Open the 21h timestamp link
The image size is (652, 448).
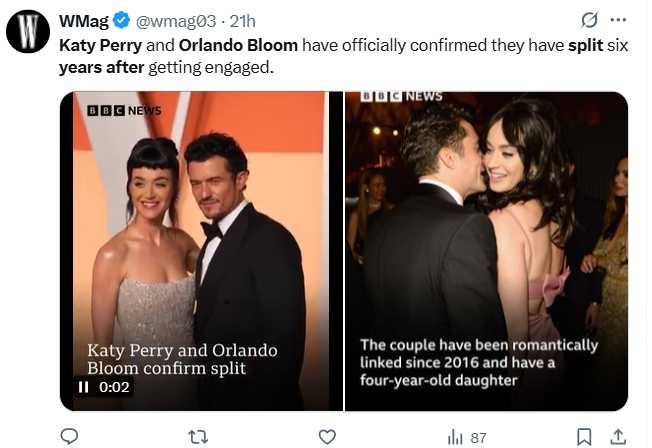coord(243,21)
